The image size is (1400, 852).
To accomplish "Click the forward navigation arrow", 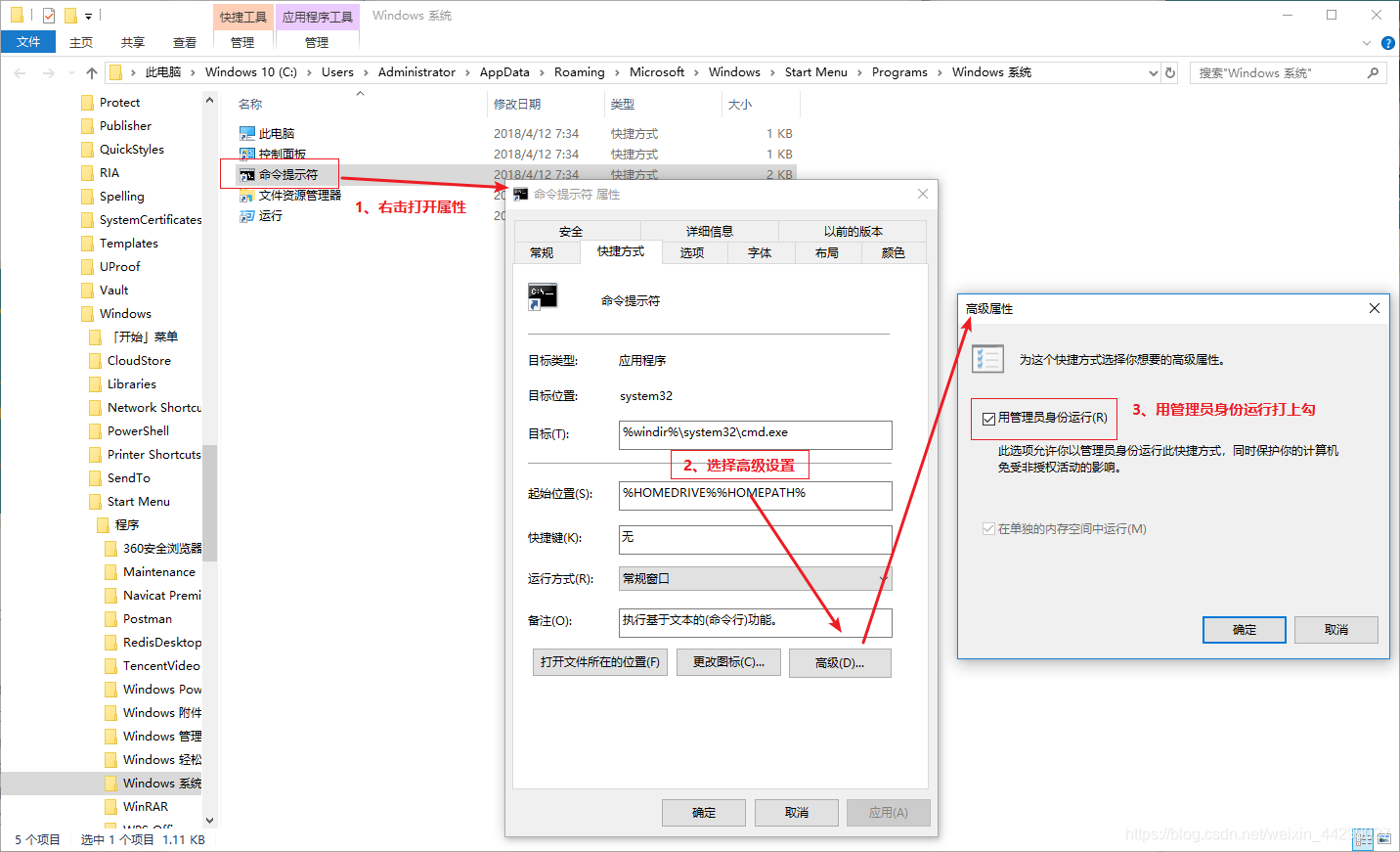I will (x=48, y=72).
